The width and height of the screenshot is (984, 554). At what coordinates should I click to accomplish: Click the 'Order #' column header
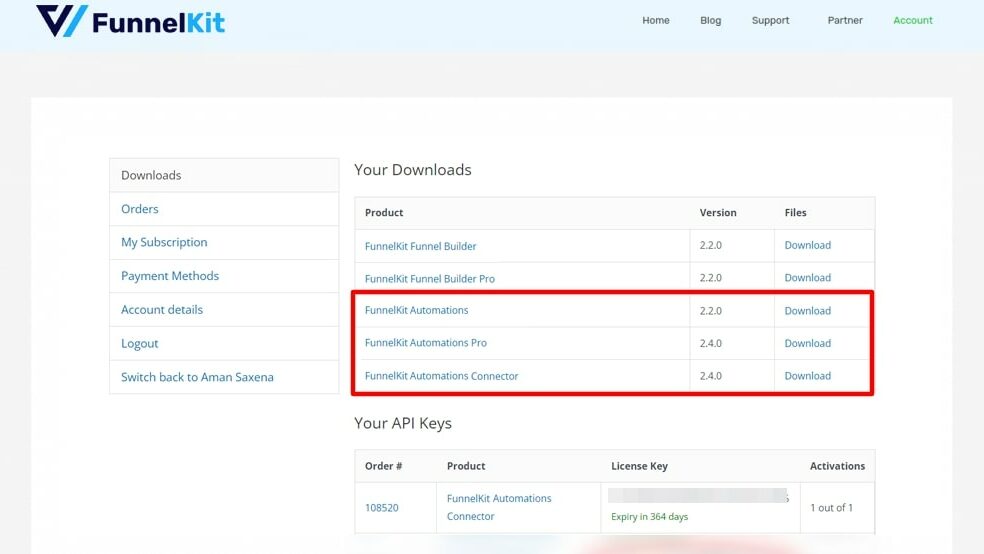pos(383,466)
